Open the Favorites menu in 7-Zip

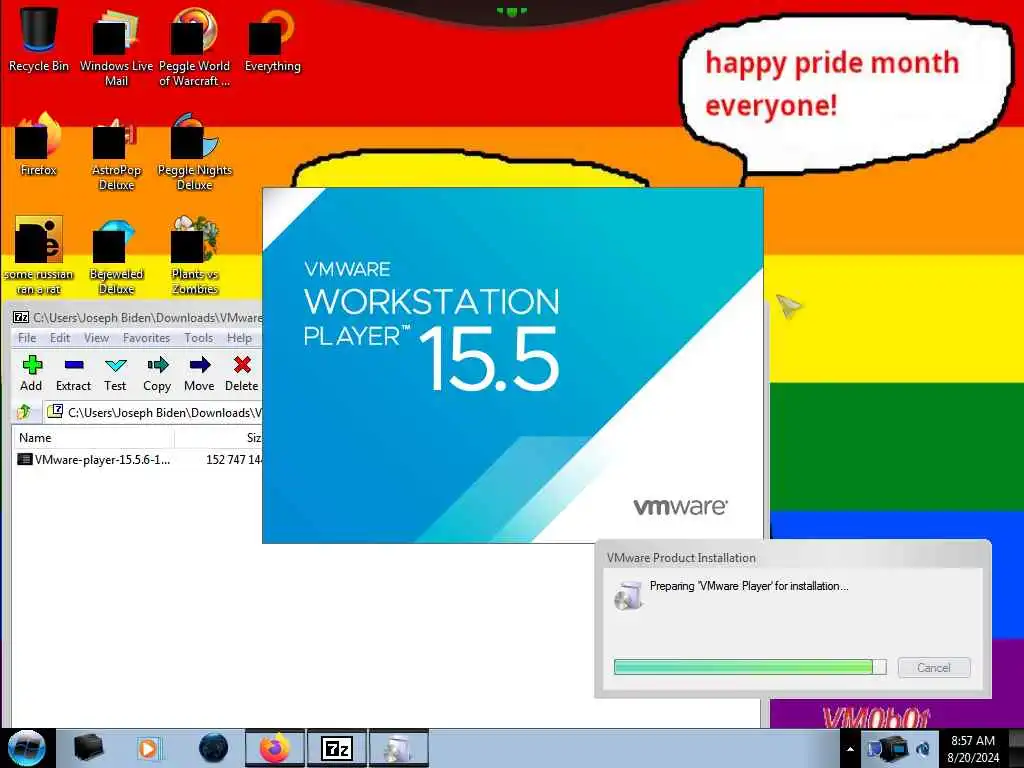coord(146,338)
